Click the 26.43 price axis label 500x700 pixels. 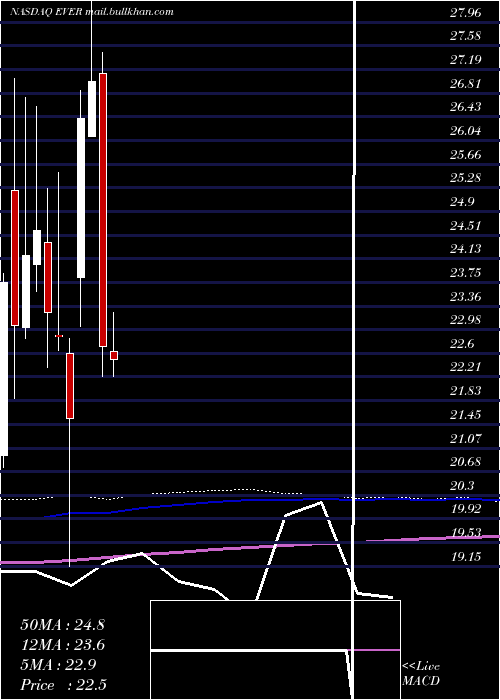[x=466, y=107]
